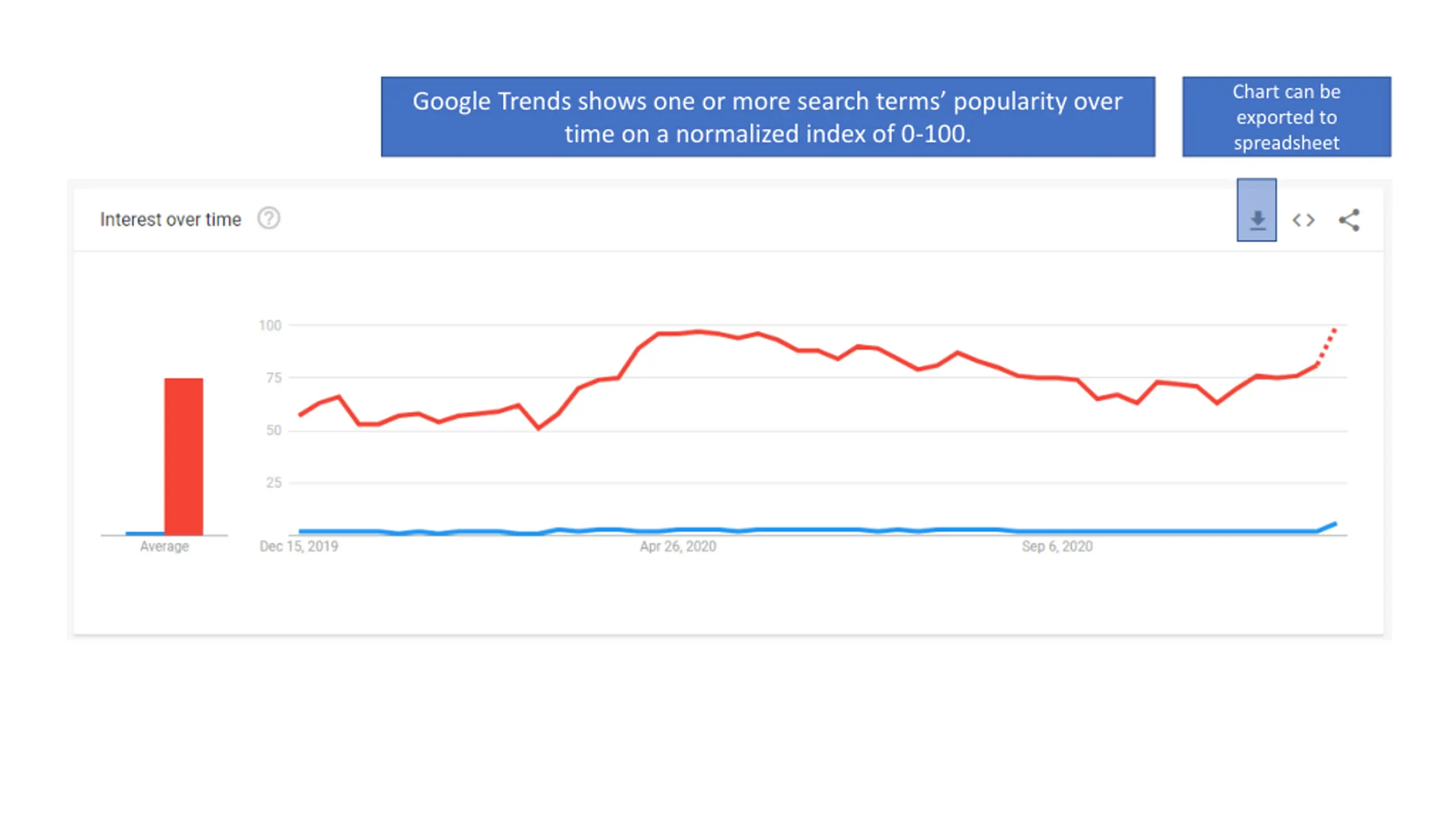Screen dimensions: 1456x819
Task: Click the Interest over time heading
Action: coord(171,220)
